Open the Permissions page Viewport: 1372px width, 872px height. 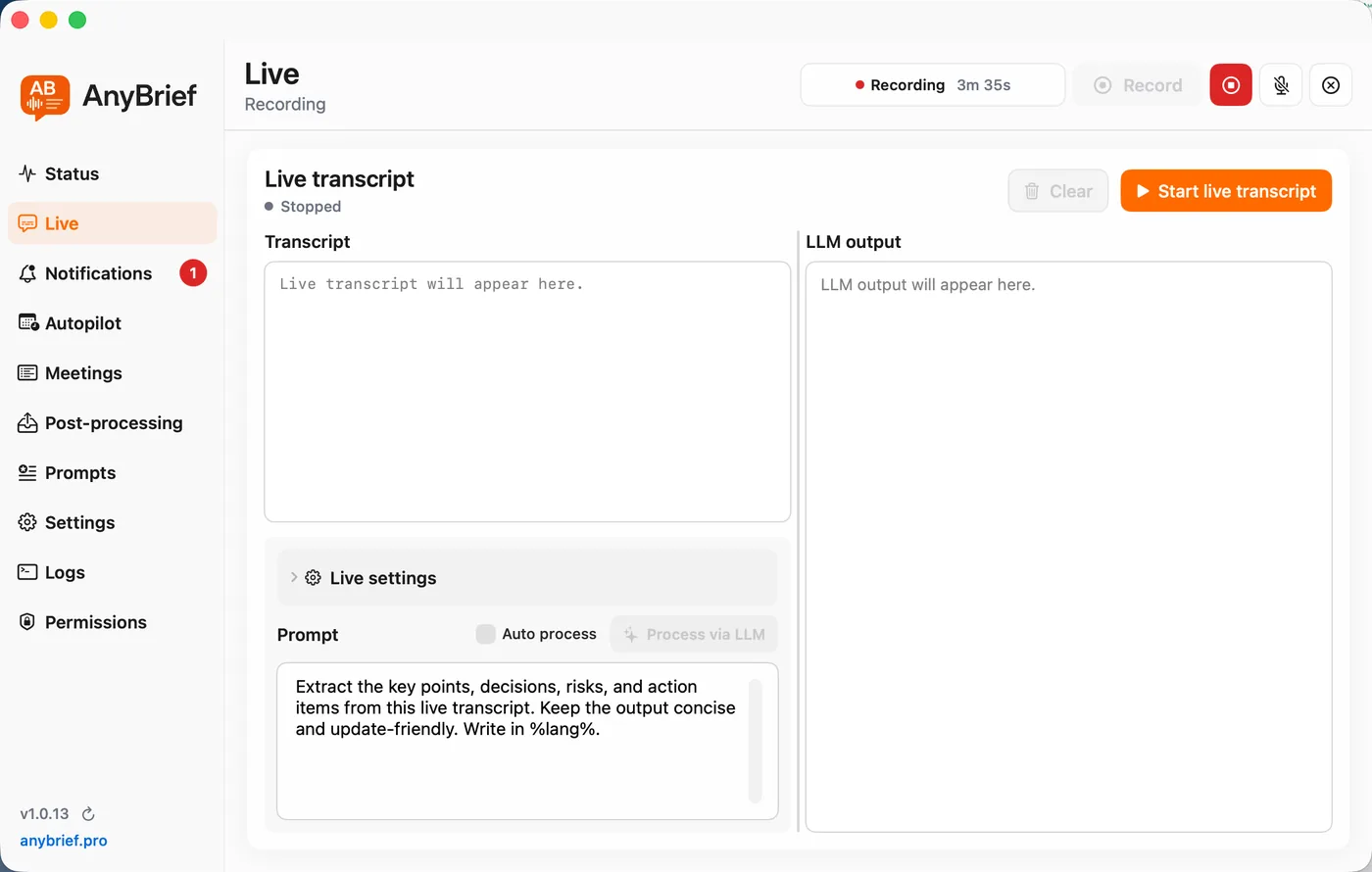[x=112, y=622]
